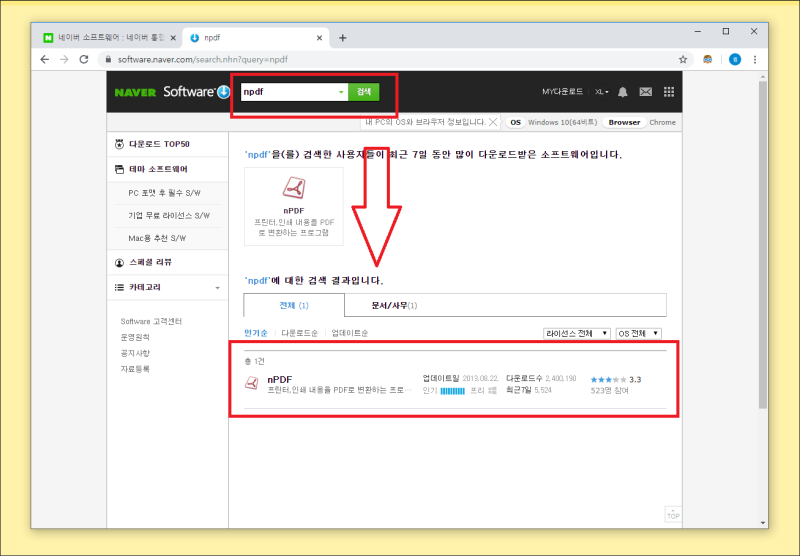Viewport: 800px width, 556px height.
Task: Open 자료등록 link
Action: coord(135,369)
